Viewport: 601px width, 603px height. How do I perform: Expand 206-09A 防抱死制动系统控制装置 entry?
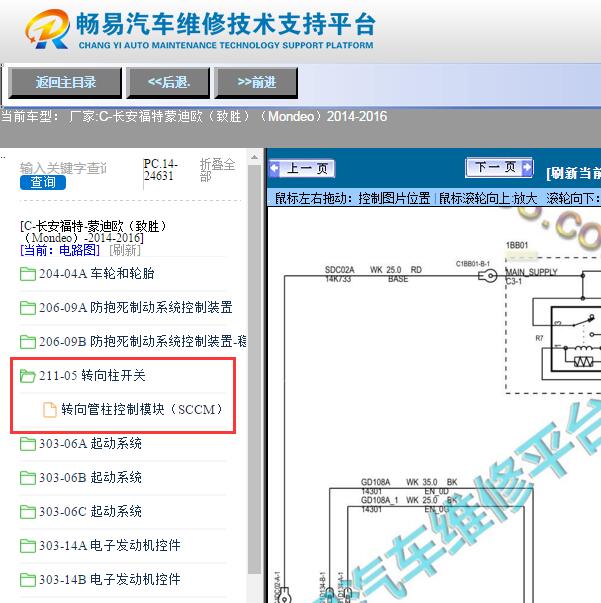point(136,308)
